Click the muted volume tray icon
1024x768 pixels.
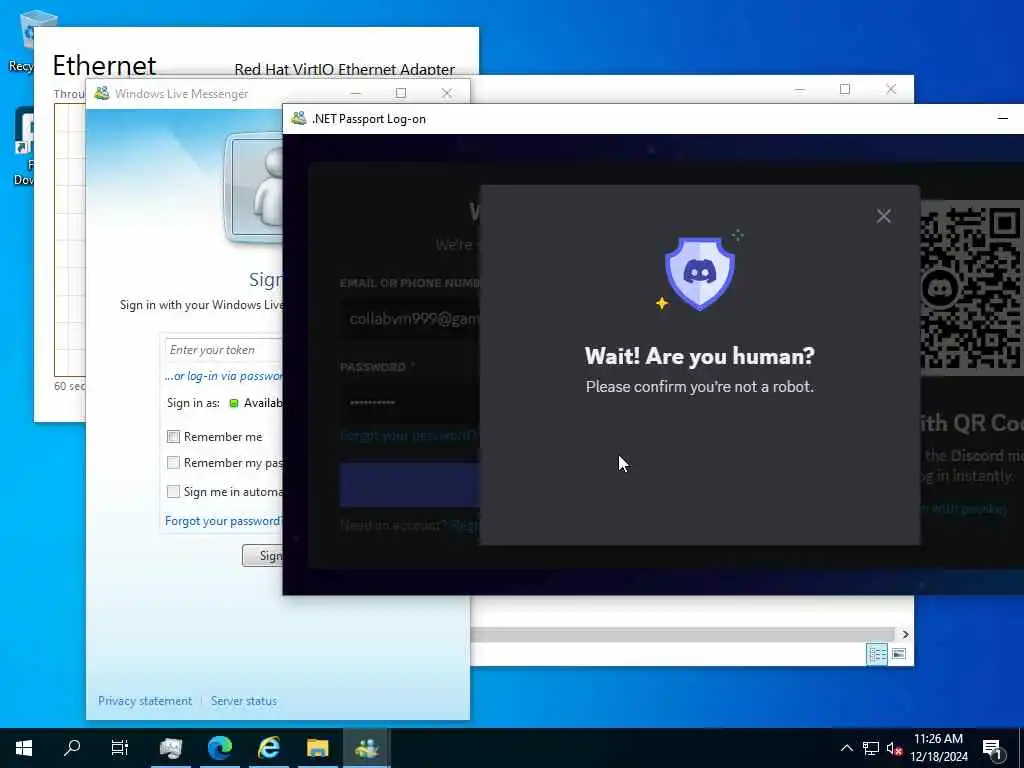(x=895, y=748)
